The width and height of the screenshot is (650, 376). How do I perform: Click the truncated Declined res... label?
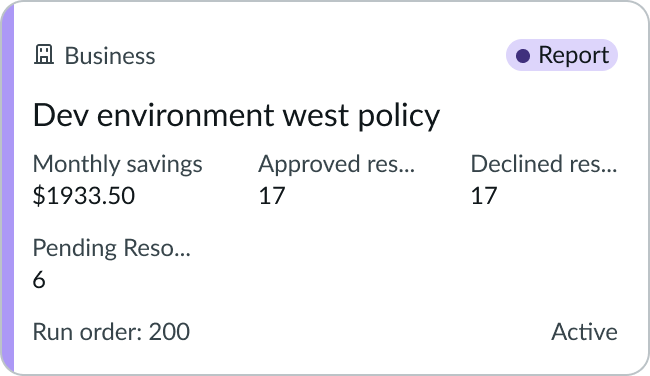click(x=544, y=164)
